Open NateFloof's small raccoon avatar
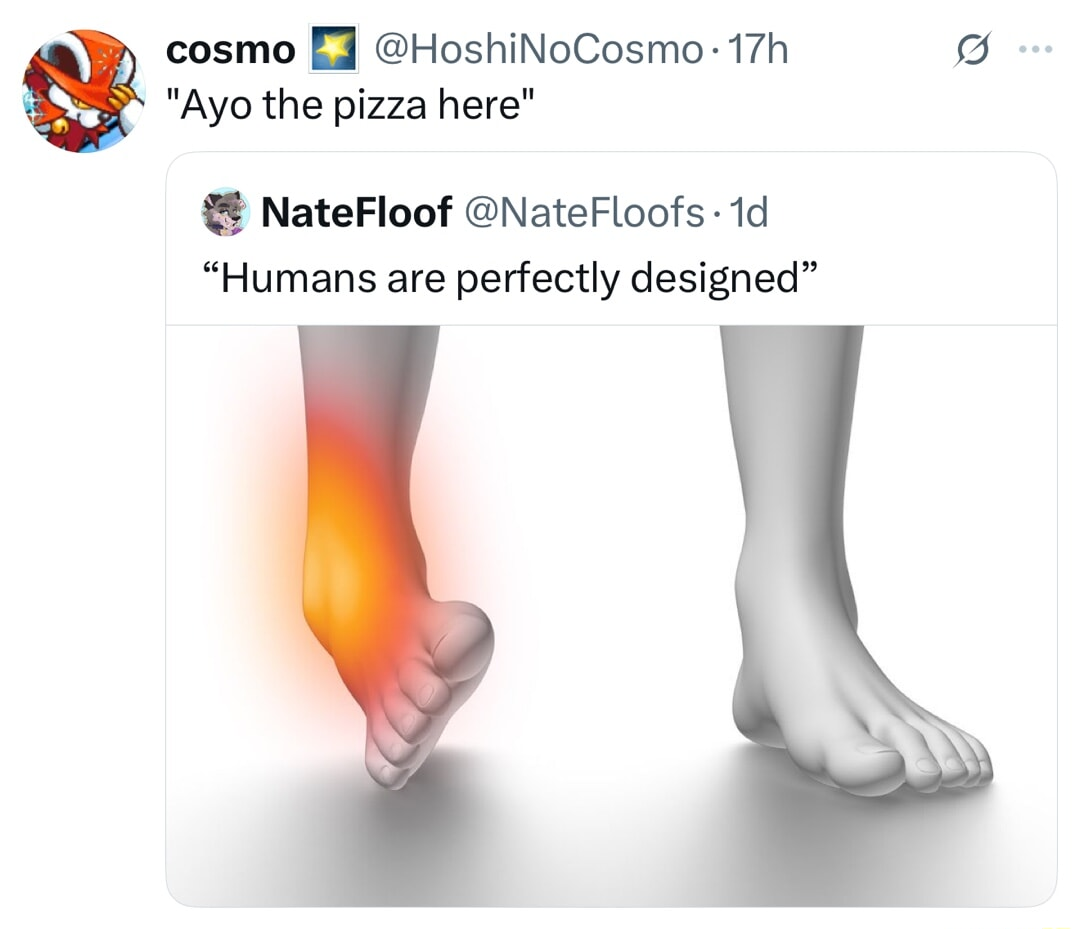Image resolution: width=1080 pixels, height=929 pixels. click(225, 212)
